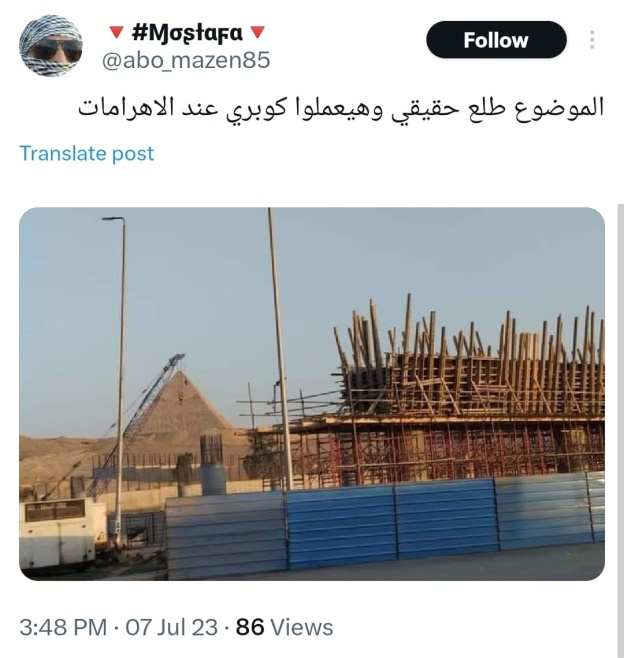Viewport: 624px width, 658px height.
Task: Click the vertical scrollbar on right edge
Action: pos(621,431)
